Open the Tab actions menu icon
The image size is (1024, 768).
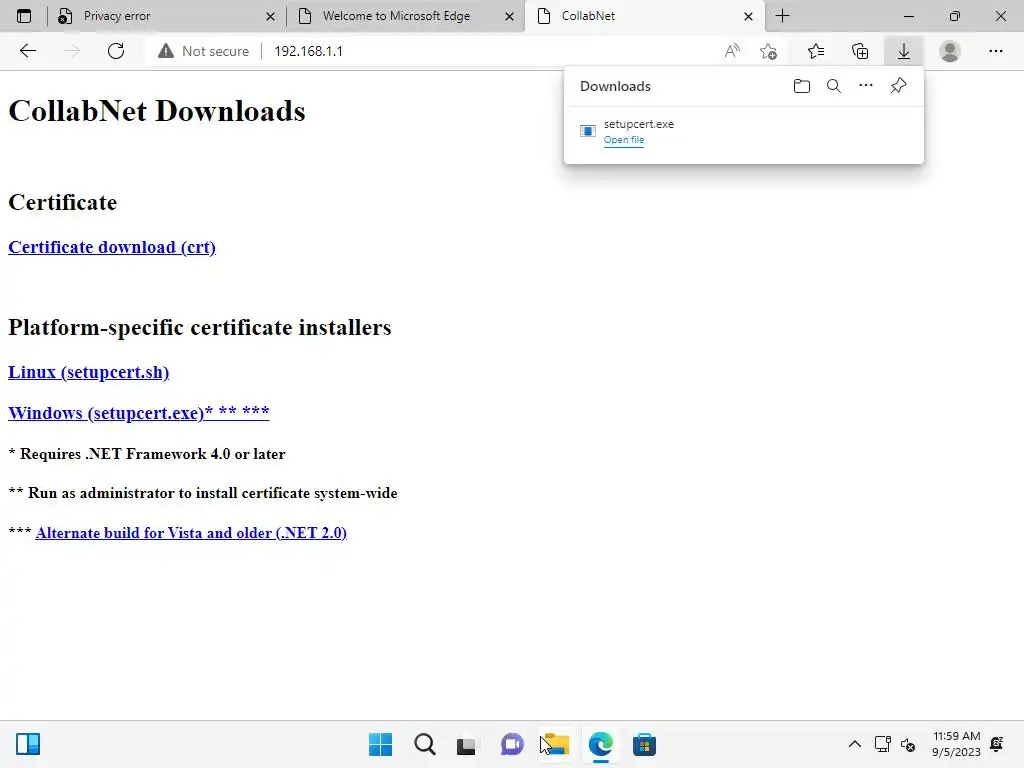click(x=24, y=16)
